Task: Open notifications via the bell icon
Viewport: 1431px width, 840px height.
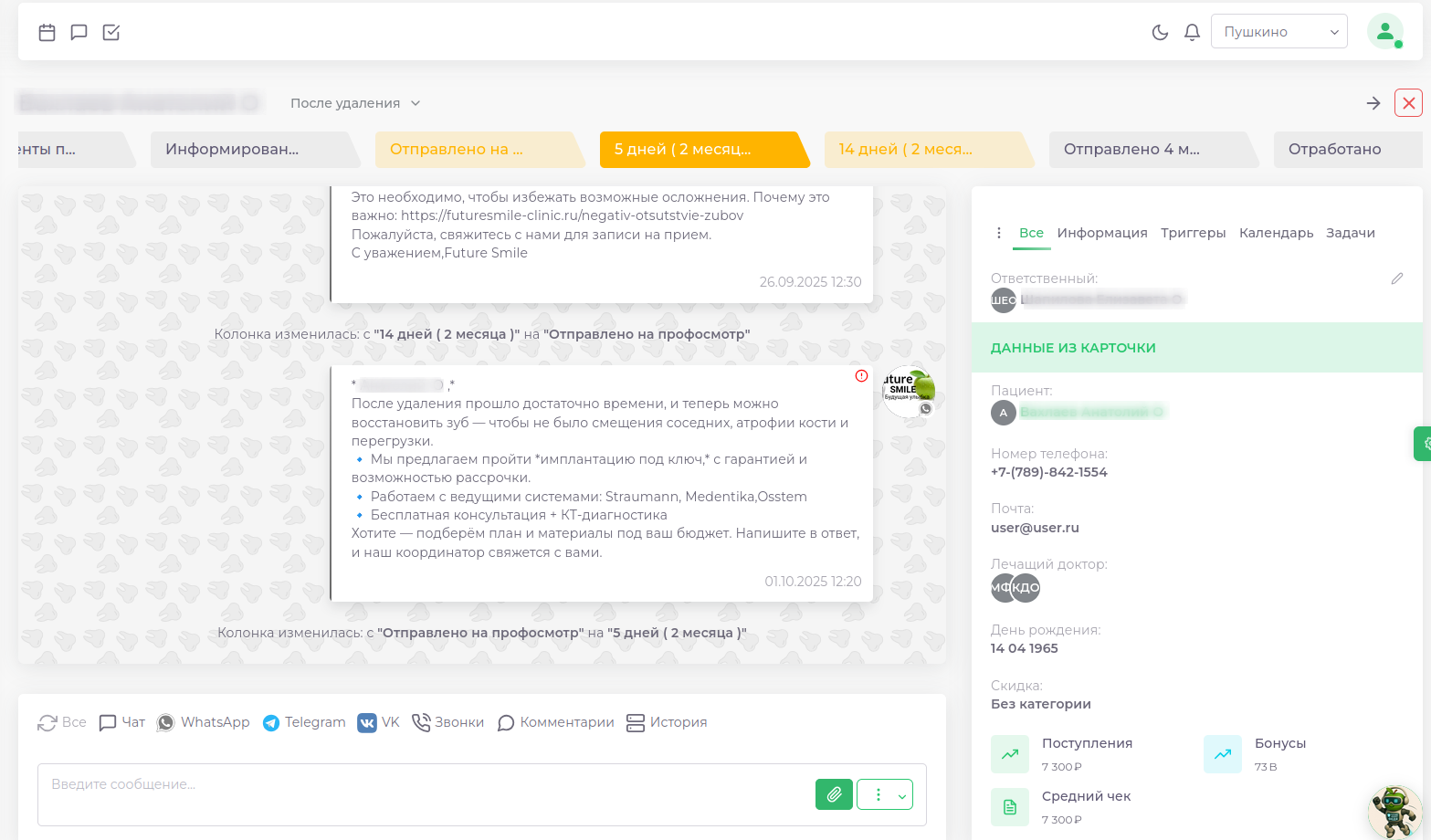Action: click(1191, 31)
